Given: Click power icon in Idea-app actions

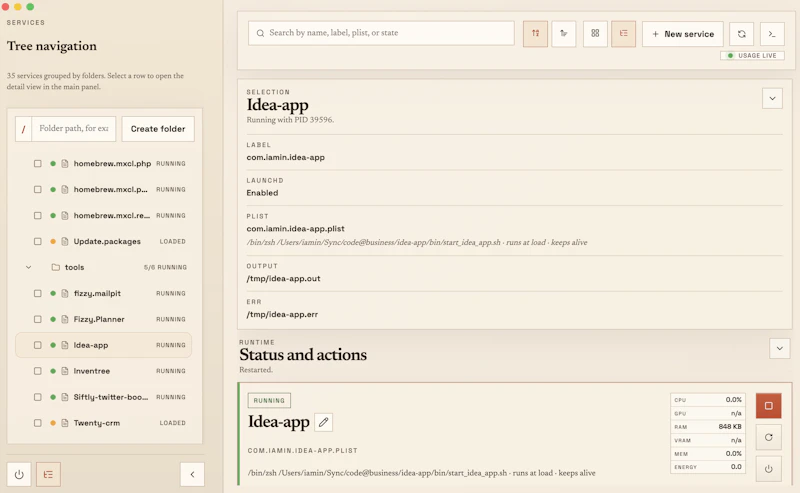Looking at the screenshot, I should click(x=768, y=469).
